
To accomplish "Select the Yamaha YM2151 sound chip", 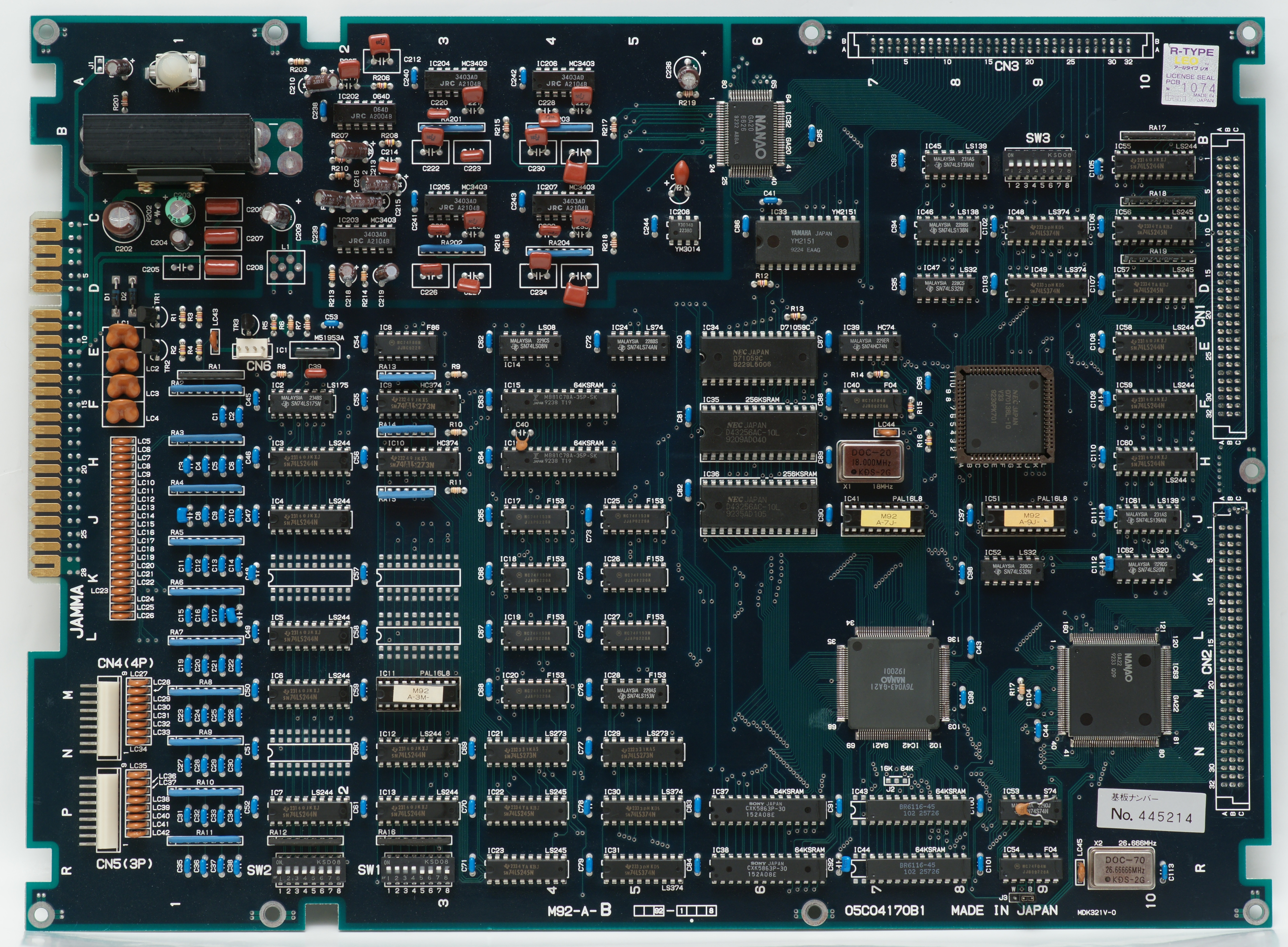I will click(807, 242).
